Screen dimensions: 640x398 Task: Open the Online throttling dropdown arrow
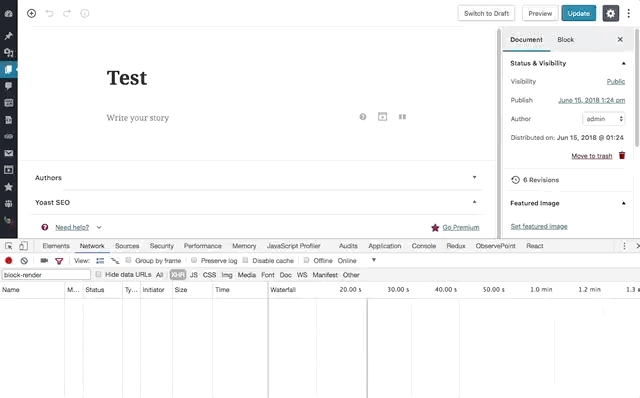click(373, 260)
